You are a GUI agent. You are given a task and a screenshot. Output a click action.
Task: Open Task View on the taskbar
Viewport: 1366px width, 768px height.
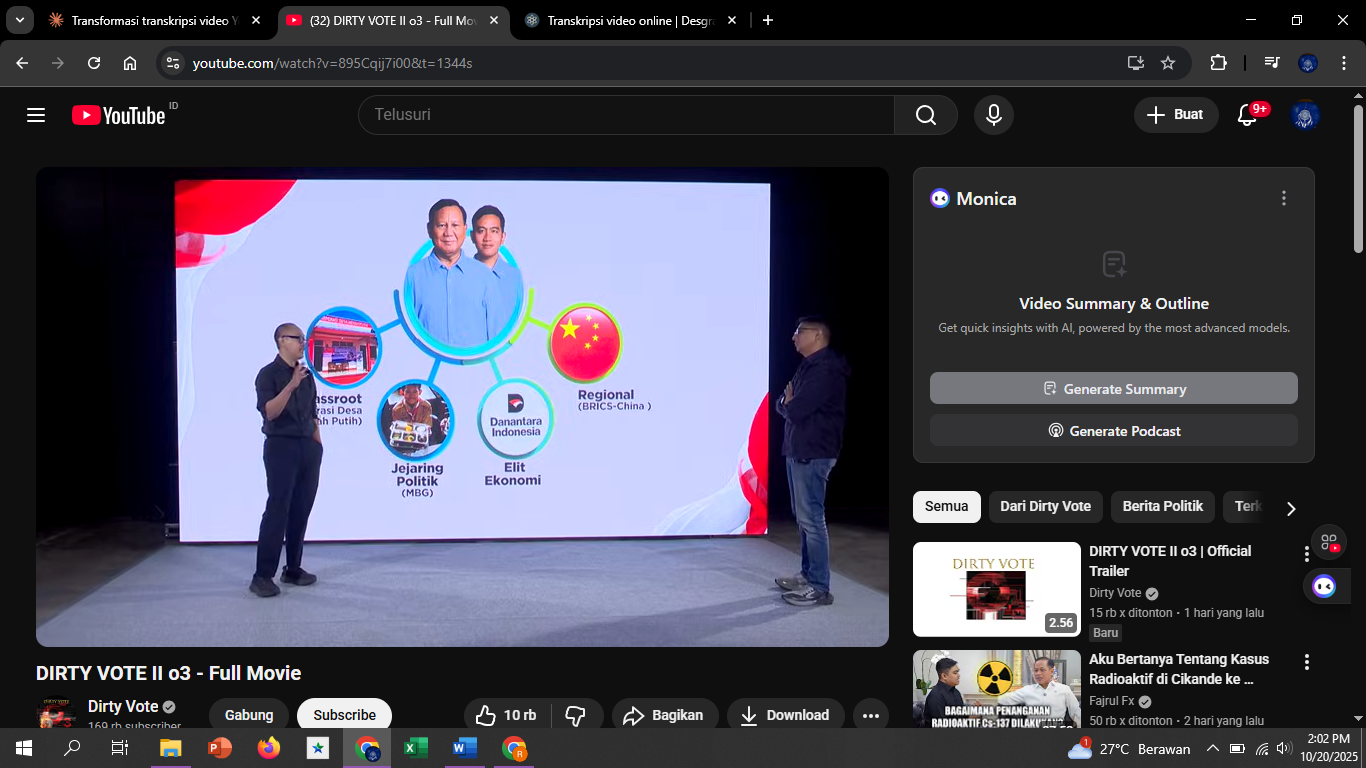click(120, 748)
